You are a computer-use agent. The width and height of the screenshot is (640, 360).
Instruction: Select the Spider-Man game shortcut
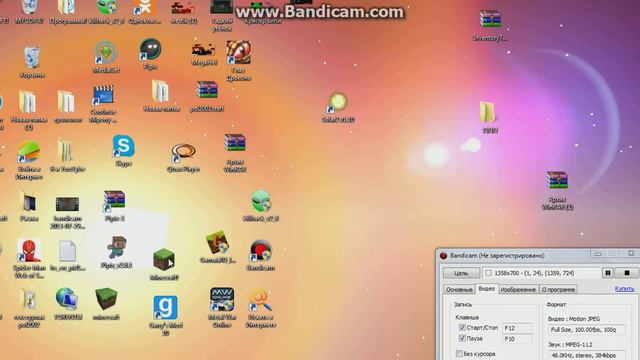coord(29,250)
